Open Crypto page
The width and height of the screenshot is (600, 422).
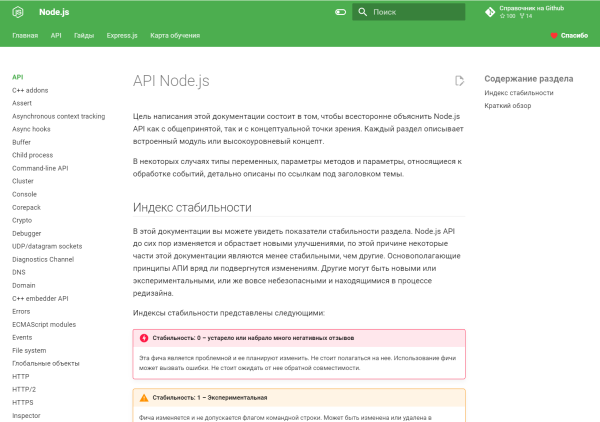[22, 220]
